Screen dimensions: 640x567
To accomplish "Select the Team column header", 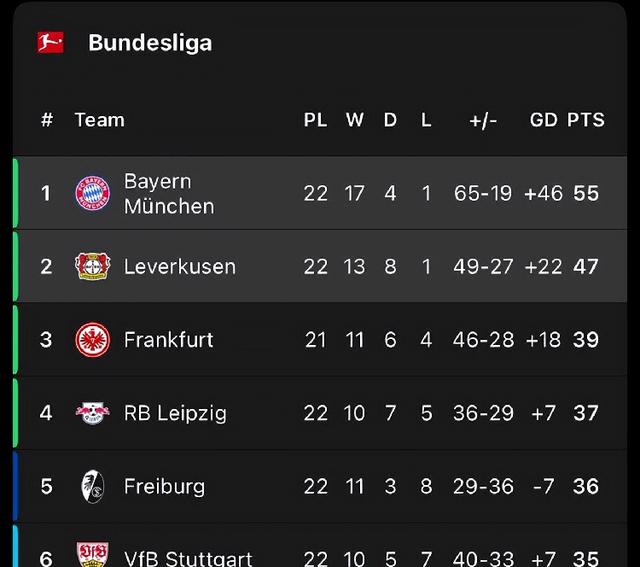I will 100,120.
